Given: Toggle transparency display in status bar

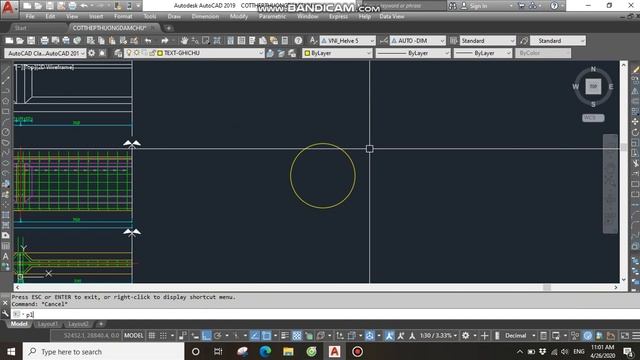Looking at the screenshot, I should pyautogui.click(x=297, y=336).
